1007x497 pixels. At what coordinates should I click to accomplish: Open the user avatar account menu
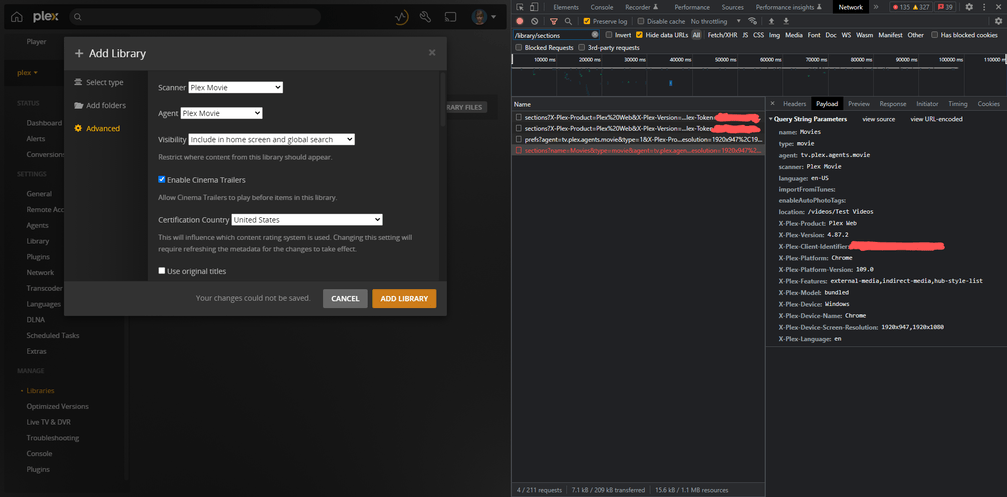(x=484, y=17)
